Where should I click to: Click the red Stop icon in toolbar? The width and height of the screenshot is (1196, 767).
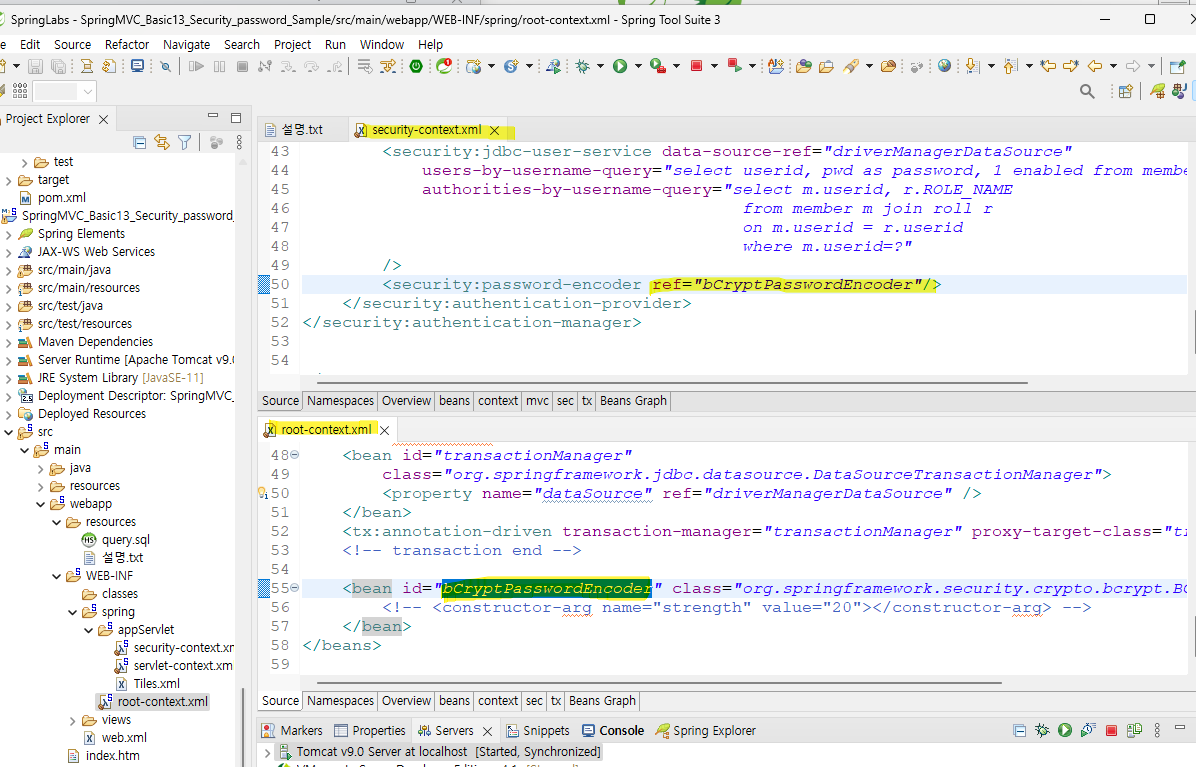[x=696, y=66]
